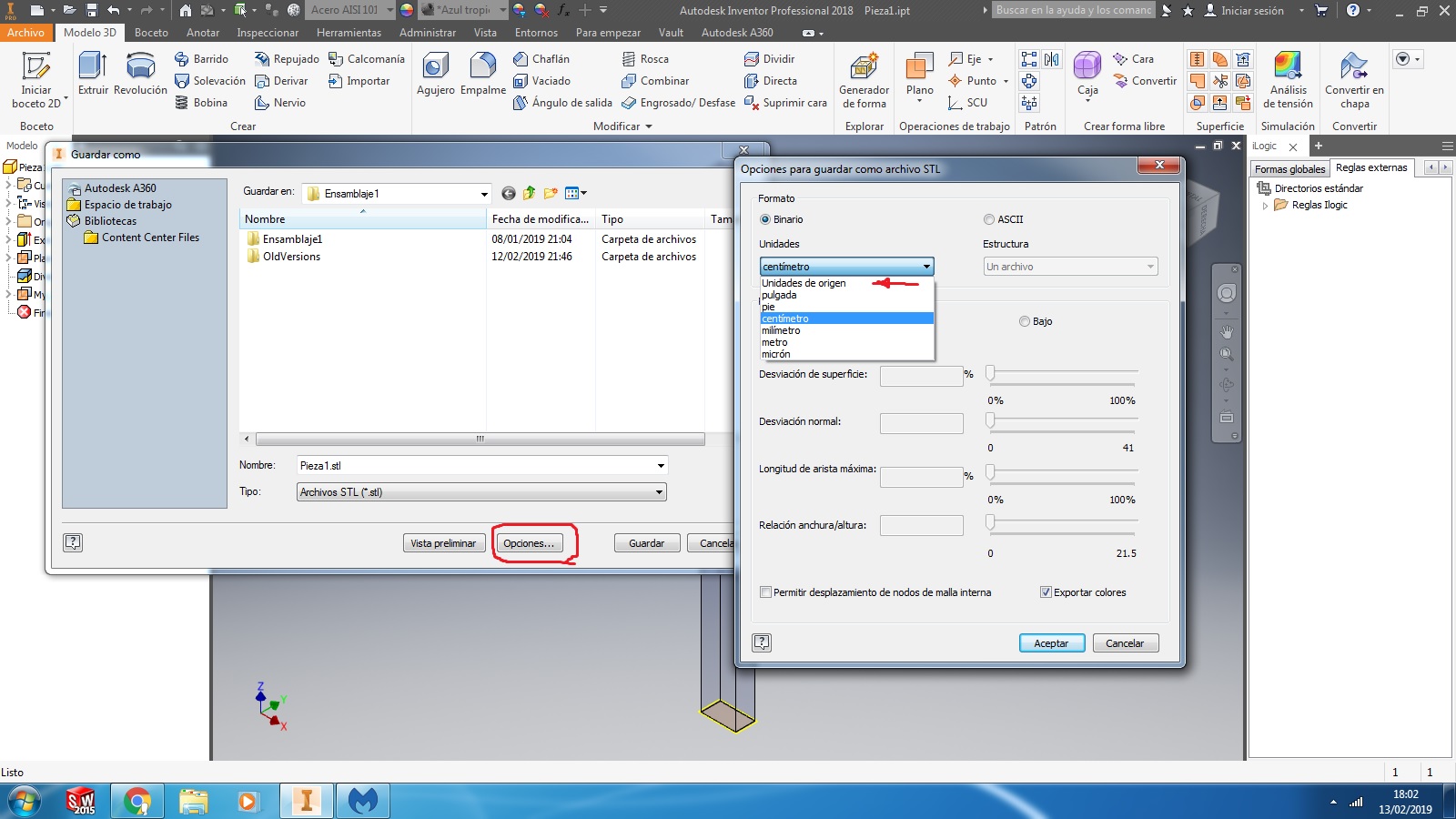Open the Herramientas ribbon tab
Screen dimensions: 1456x819
click(349, 32)
